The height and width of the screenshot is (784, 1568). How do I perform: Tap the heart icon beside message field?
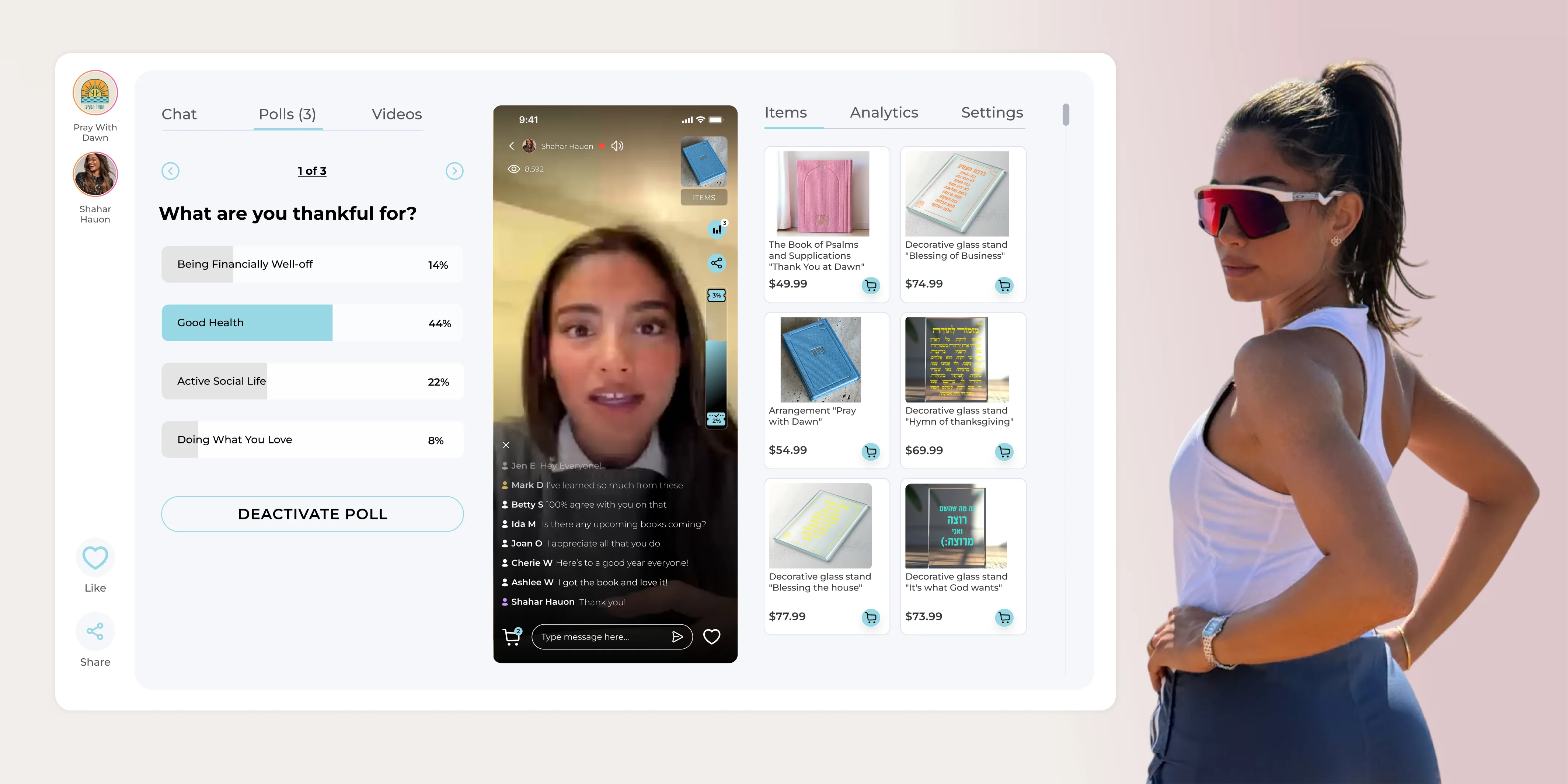pyautogui.click(x=711, y=637)
